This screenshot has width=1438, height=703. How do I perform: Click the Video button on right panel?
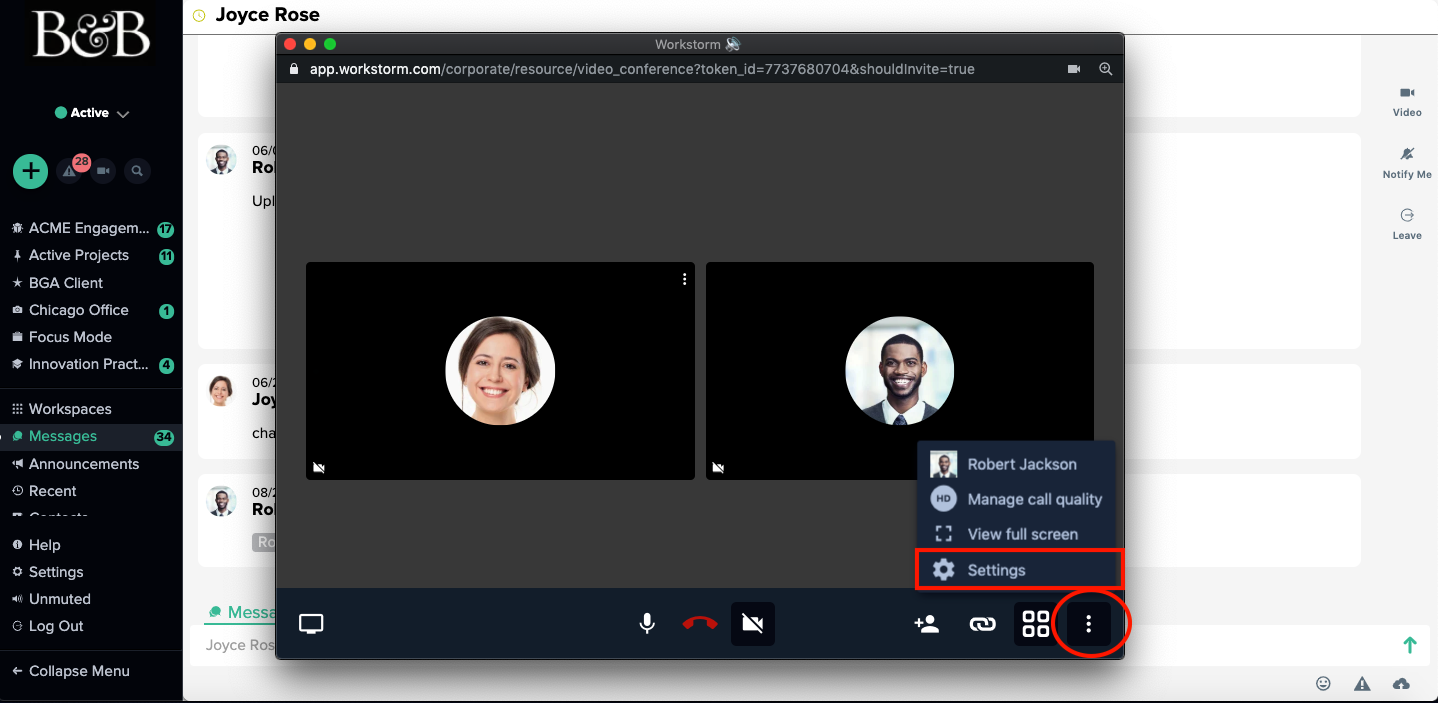point(1407,101)
